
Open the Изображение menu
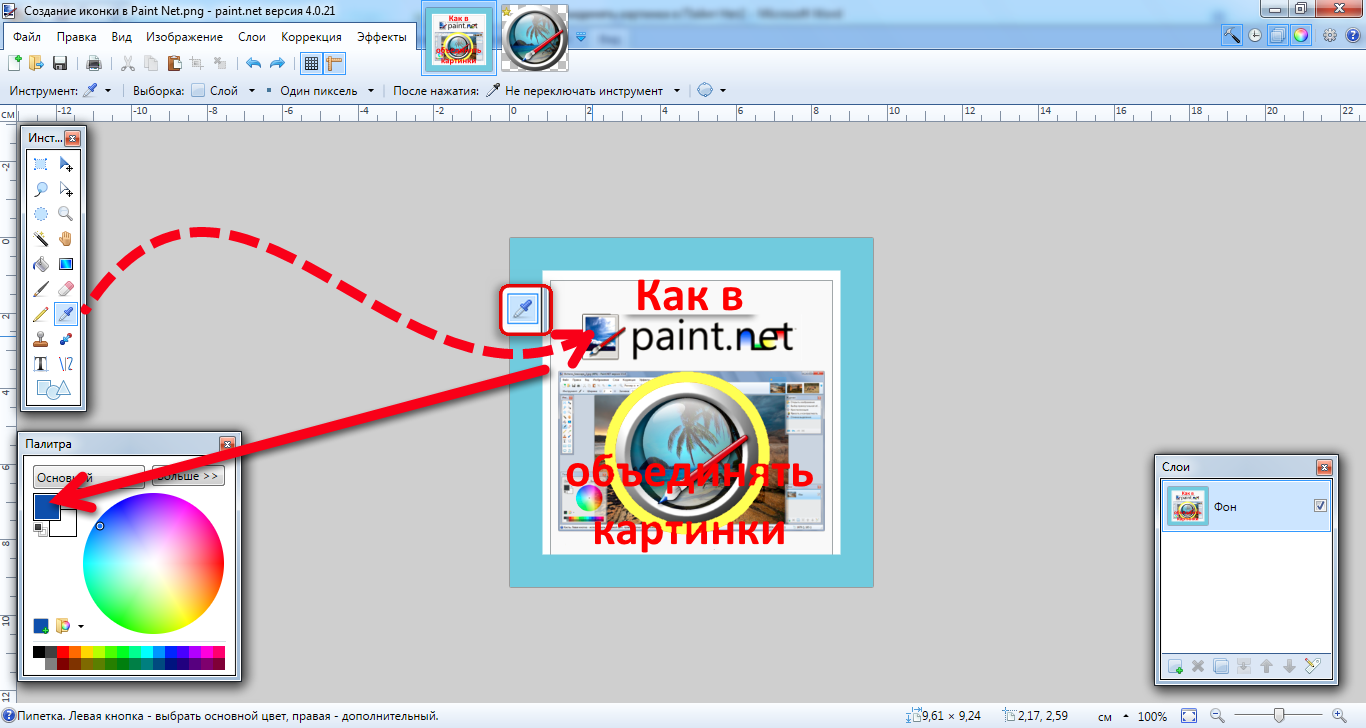(184, 37)
